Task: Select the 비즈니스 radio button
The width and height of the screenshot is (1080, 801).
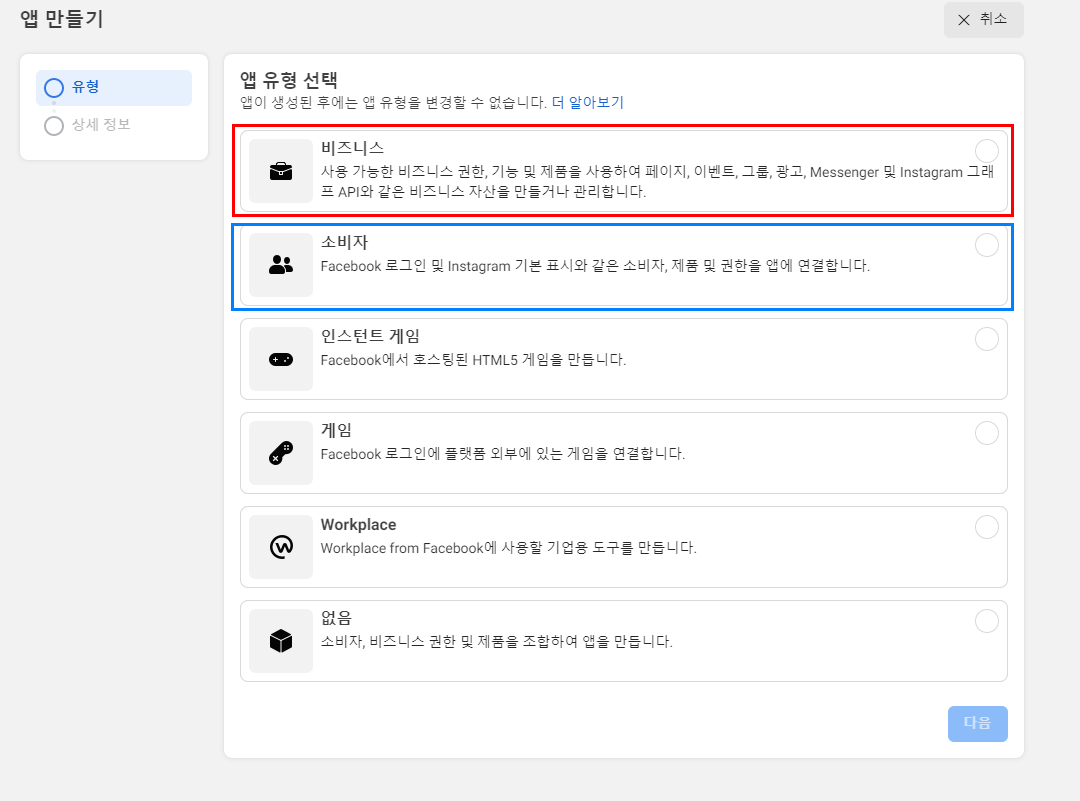Action: pyautogui.click(x=987, y=151)
